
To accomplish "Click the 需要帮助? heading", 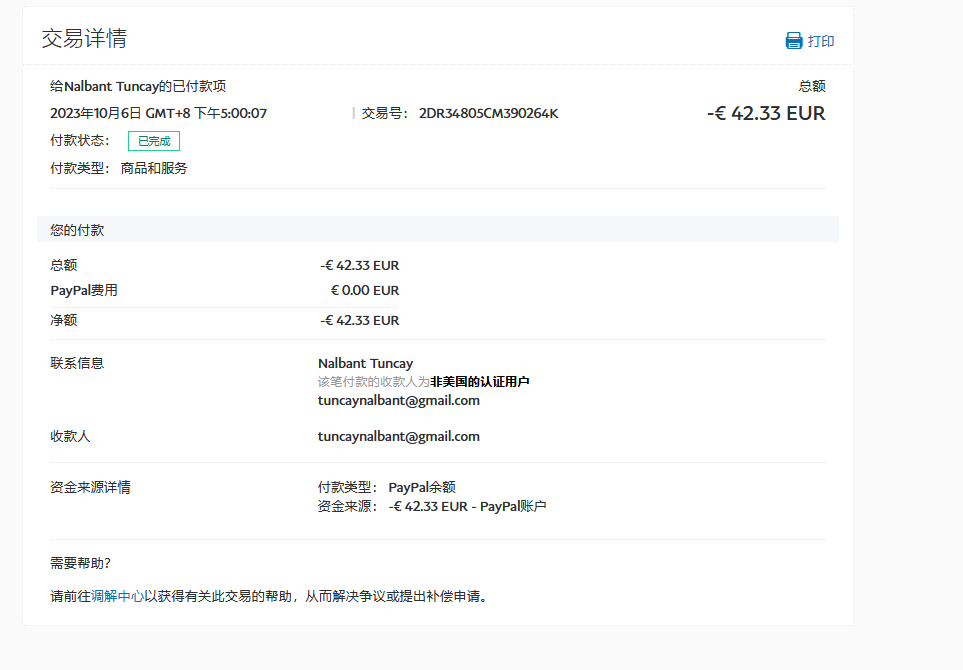I will pyautogui.click(x=81, y=563).
